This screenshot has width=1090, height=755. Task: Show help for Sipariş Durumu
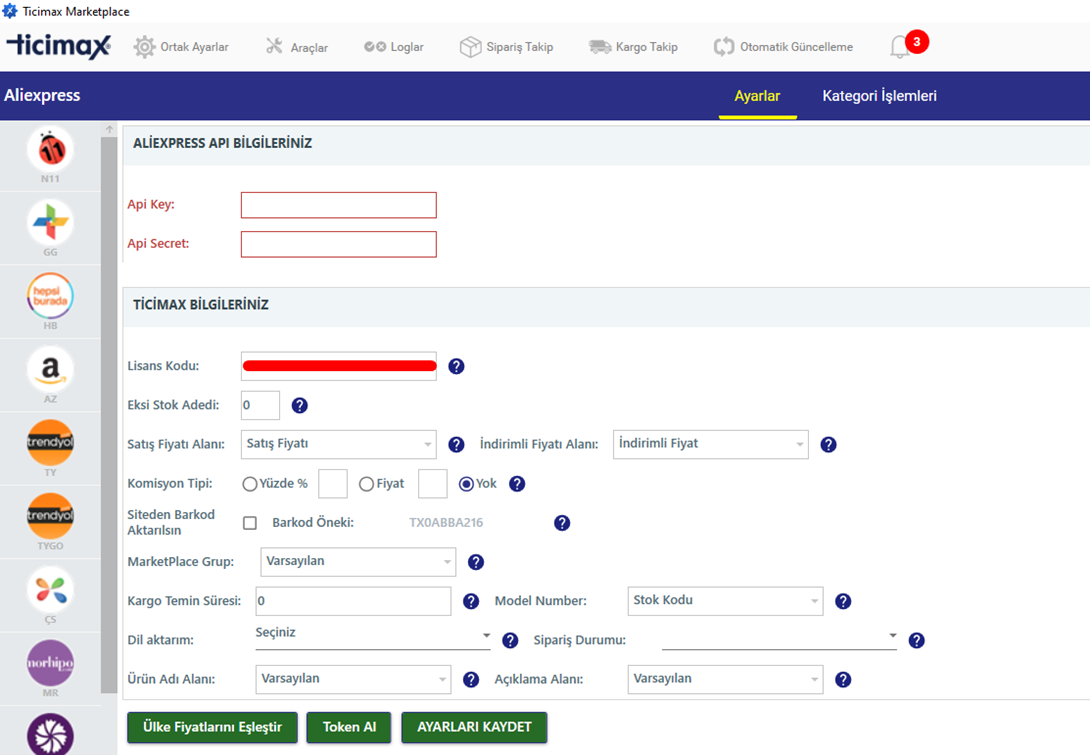(917, 640)
